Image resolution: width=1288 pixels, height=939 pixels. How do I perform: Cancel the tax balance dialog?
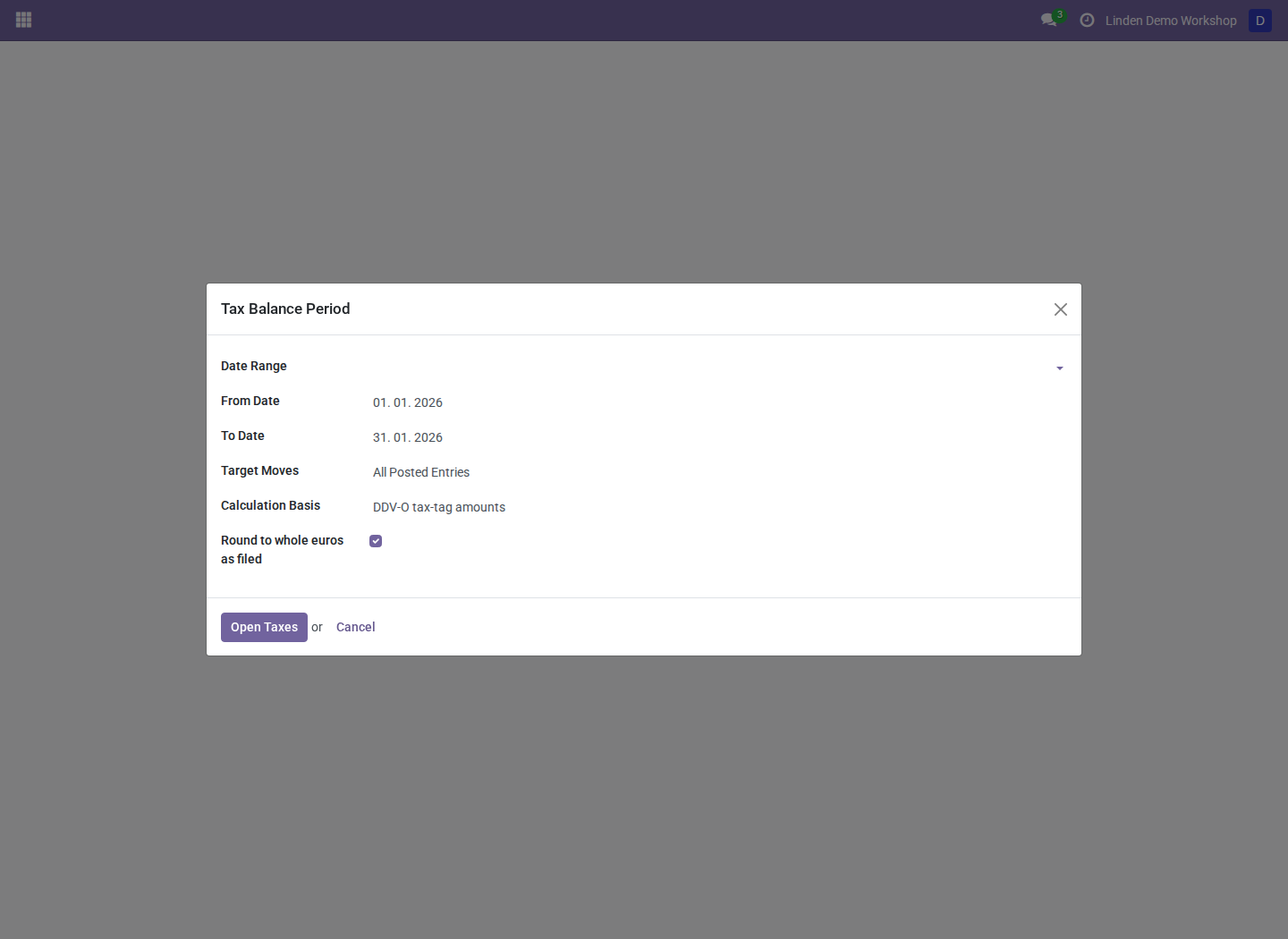(x=355, y=627)
